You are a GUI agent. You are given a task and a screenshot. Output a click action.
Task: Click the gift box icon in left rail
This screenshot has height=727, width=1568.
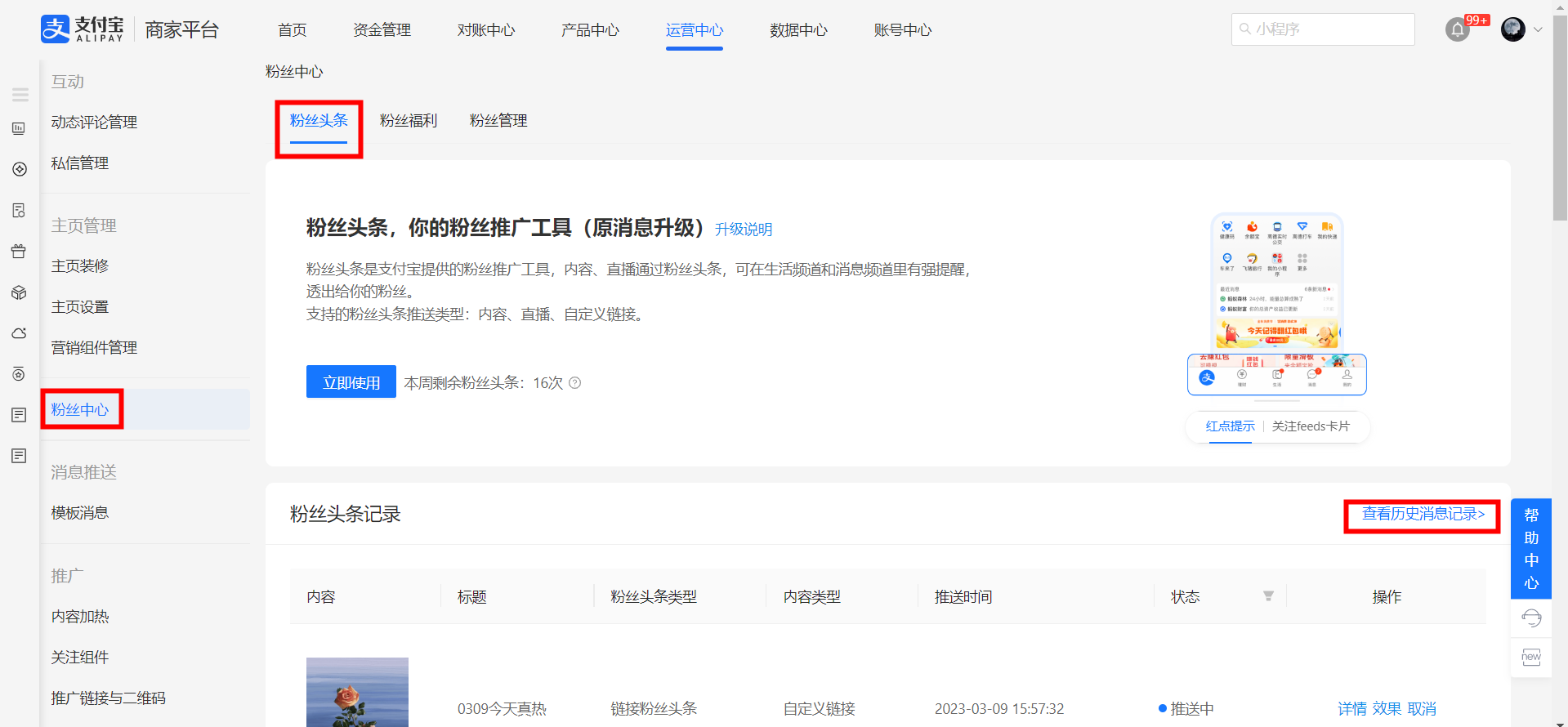point(19,251)
